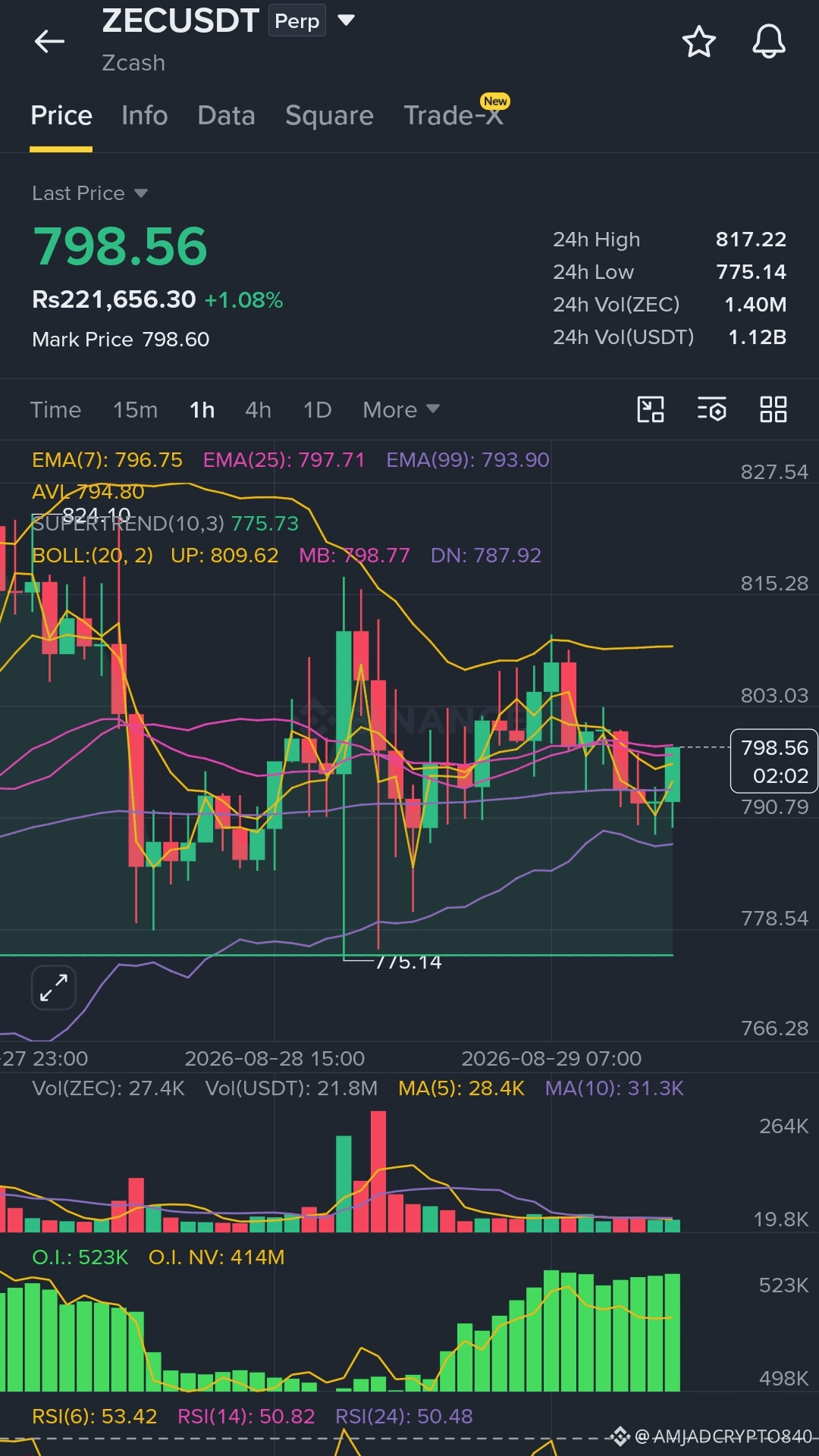Screen dimensions: 819x1456
Task: Tap the RSI(6): 53.42 label
Action: click(95, 1416)
